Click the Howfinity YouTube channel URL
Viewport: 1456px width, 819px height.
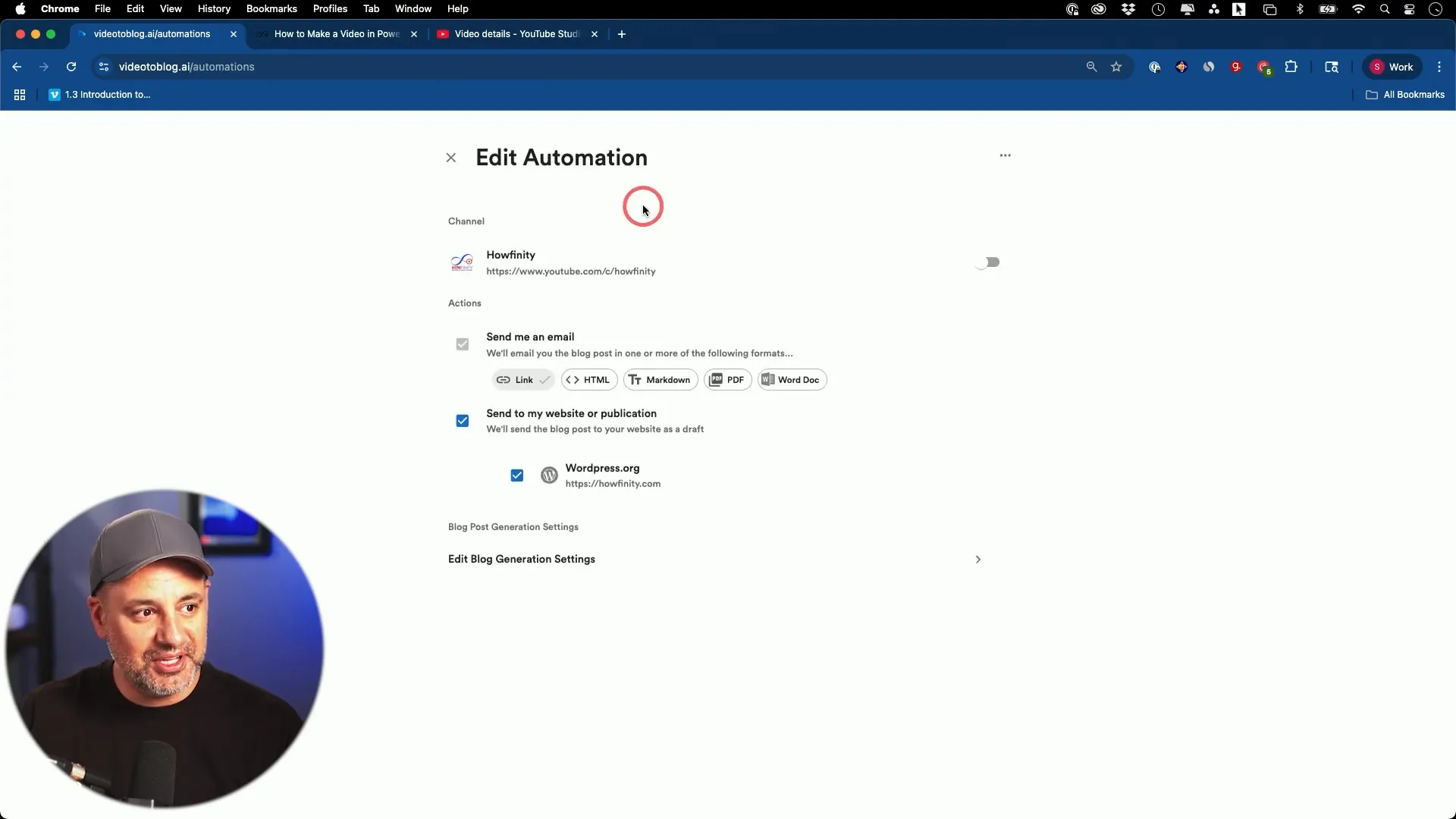pyautogui.click(x=571, y=271)
